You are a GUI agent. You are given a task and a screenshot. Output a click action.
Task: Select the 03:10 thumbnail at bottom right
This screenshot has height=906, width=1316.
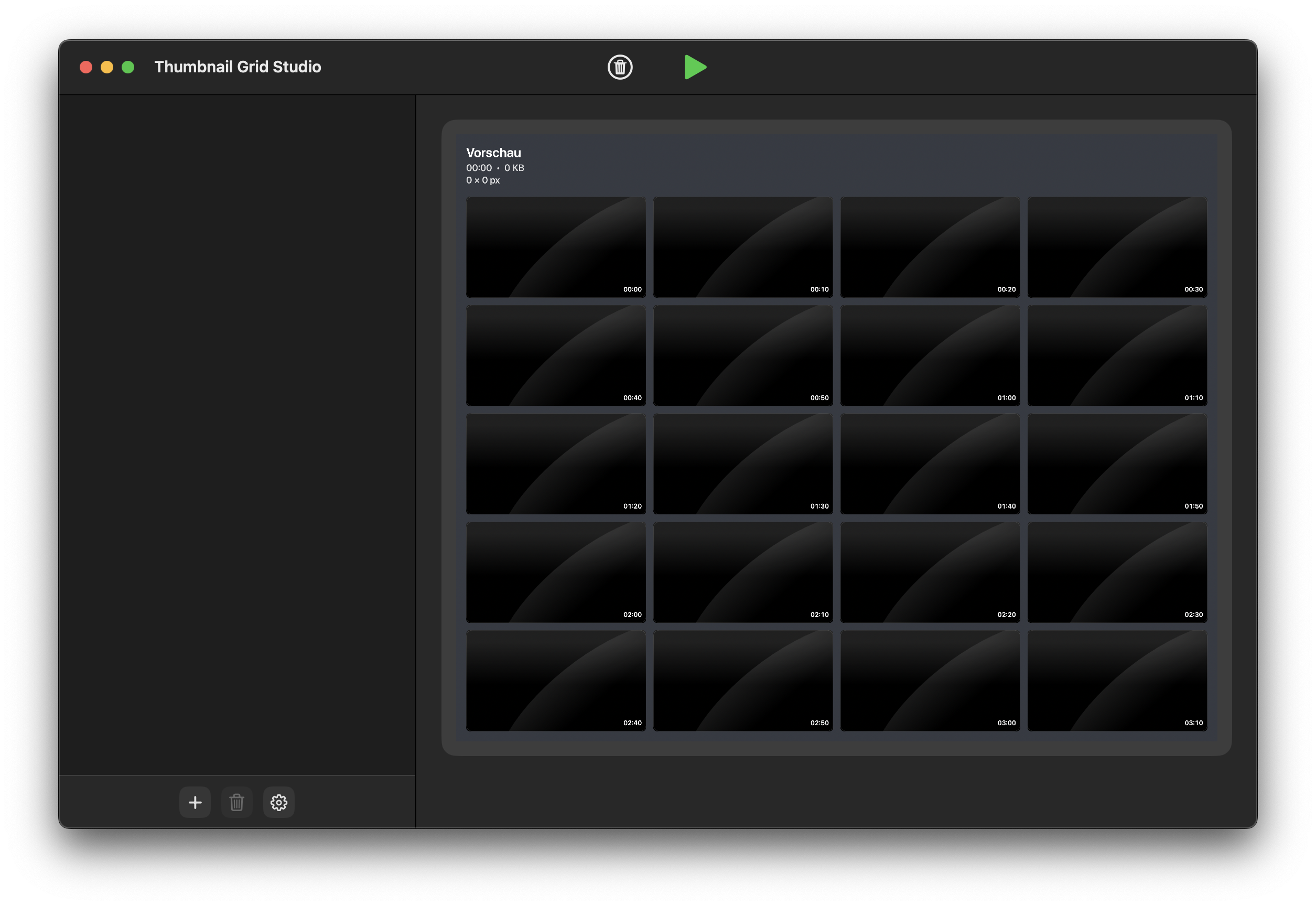[1116, 681]
